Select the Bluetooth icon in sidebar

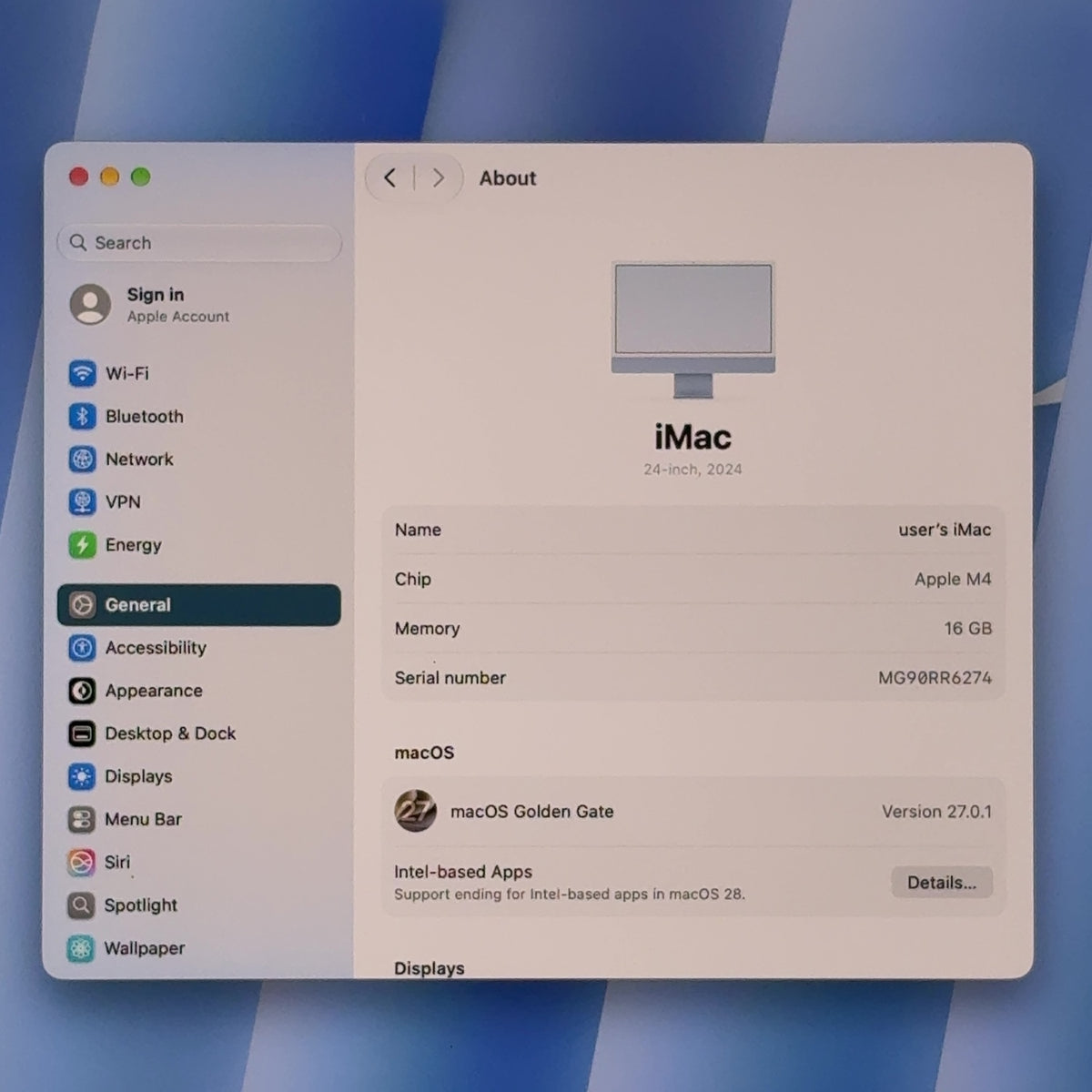pos(82,416)
